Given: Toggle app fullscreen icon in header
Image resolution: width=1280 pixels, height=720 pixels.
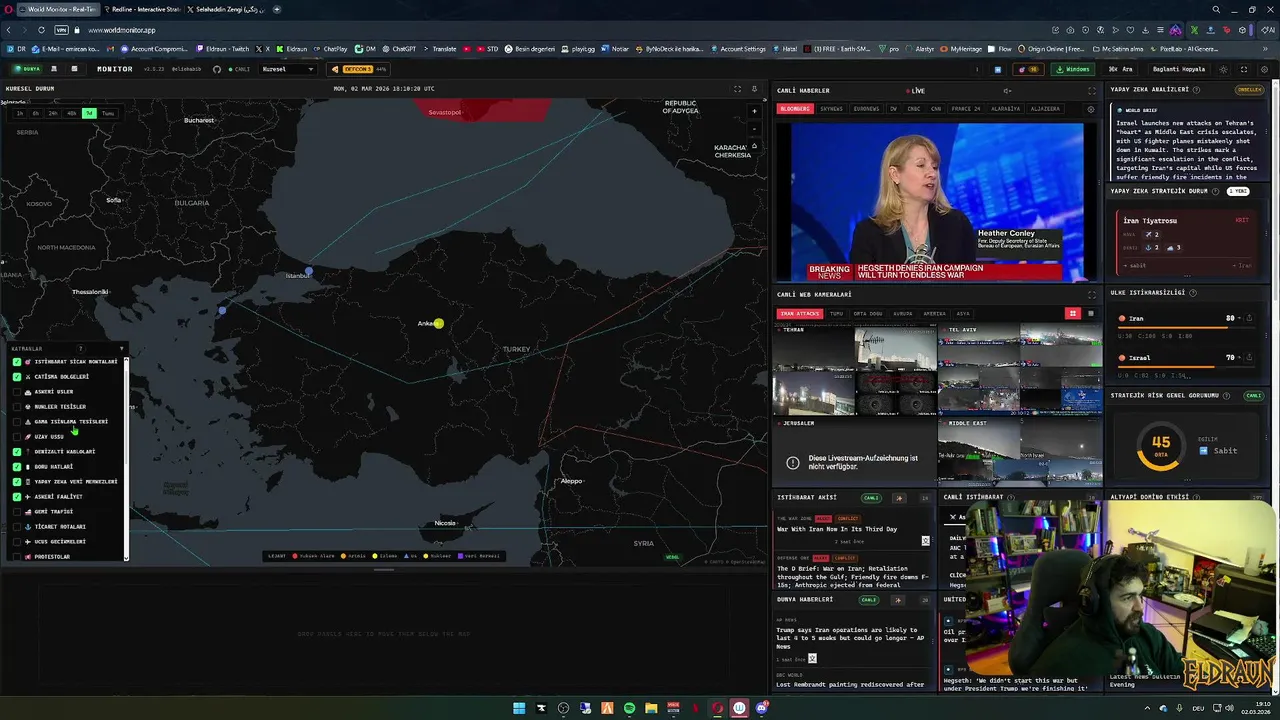Looking at the screenshot, I should click(1244, 69).
